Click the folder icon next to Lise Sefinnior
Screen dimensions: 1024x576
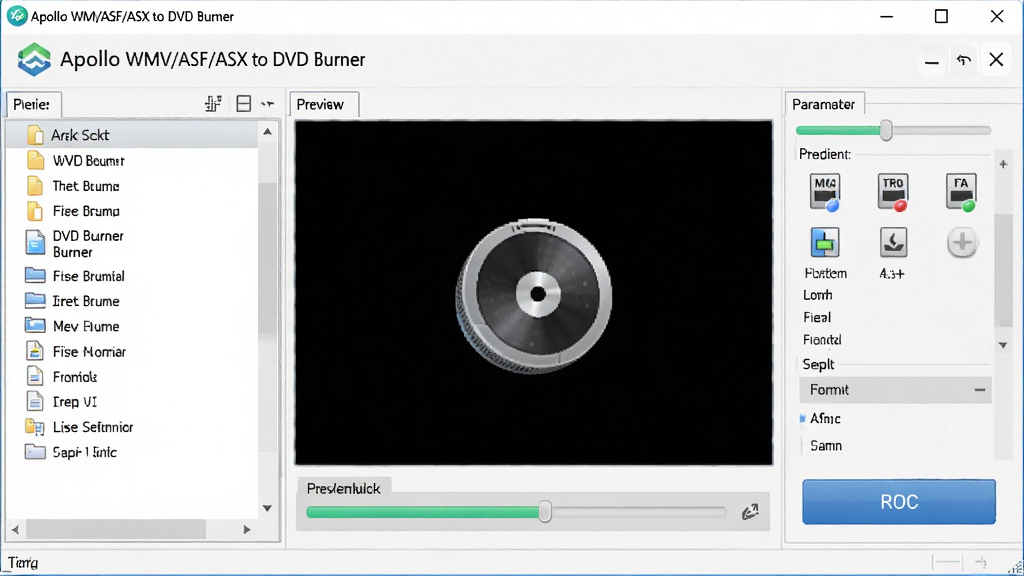pyautogui.click(x=35, y=427)
